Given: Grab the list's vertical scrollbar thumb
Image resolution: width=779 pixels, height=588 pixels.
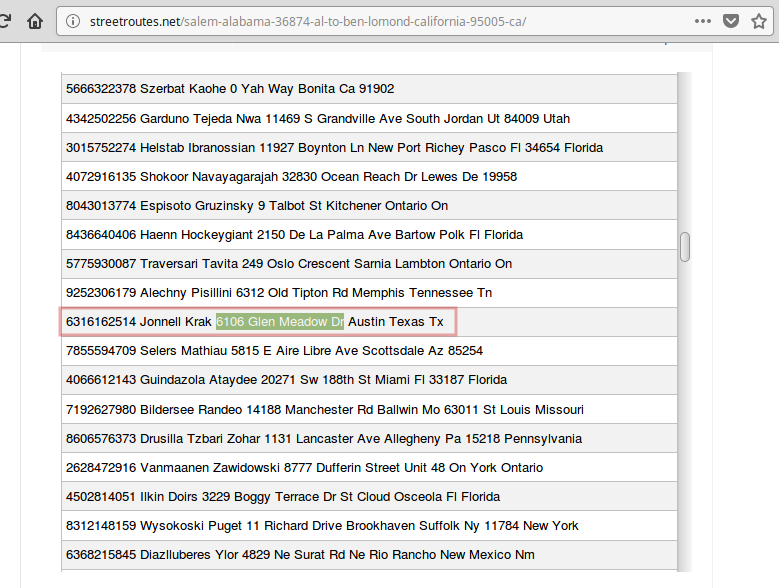Looking at the screenshot, I should (685, 246).
